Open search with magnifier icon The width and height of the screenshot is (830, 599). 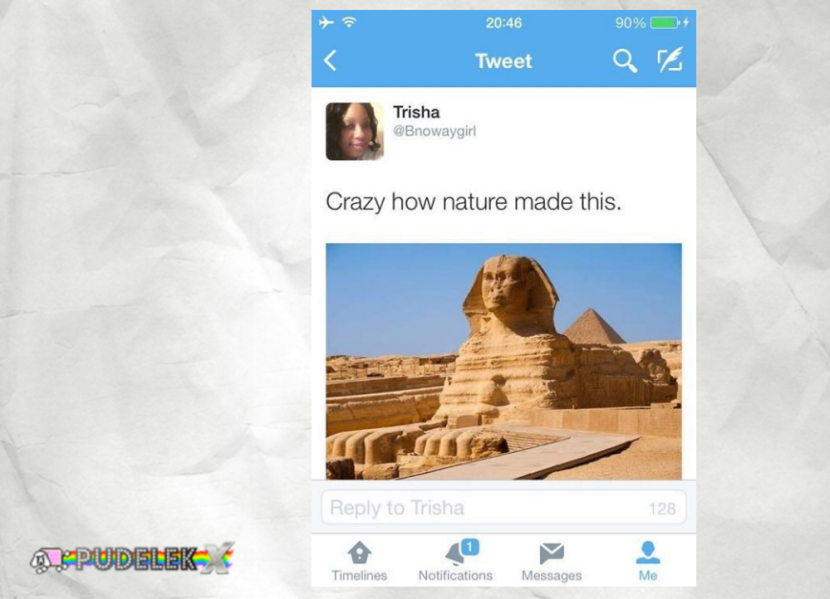tap(625, 61)
